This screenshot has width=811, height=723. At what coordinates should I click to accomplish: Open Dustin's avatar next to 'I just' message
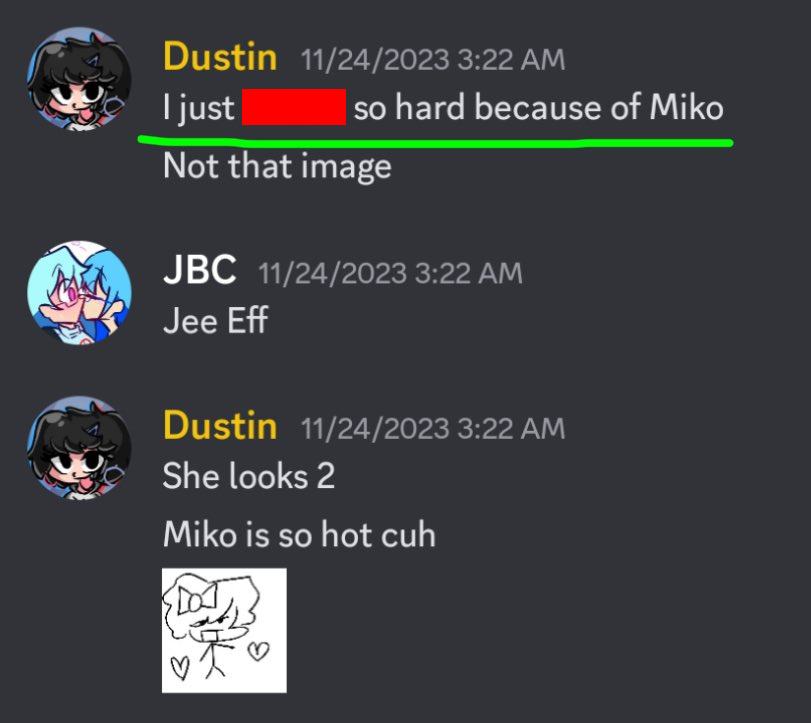(x=79, y=79)
